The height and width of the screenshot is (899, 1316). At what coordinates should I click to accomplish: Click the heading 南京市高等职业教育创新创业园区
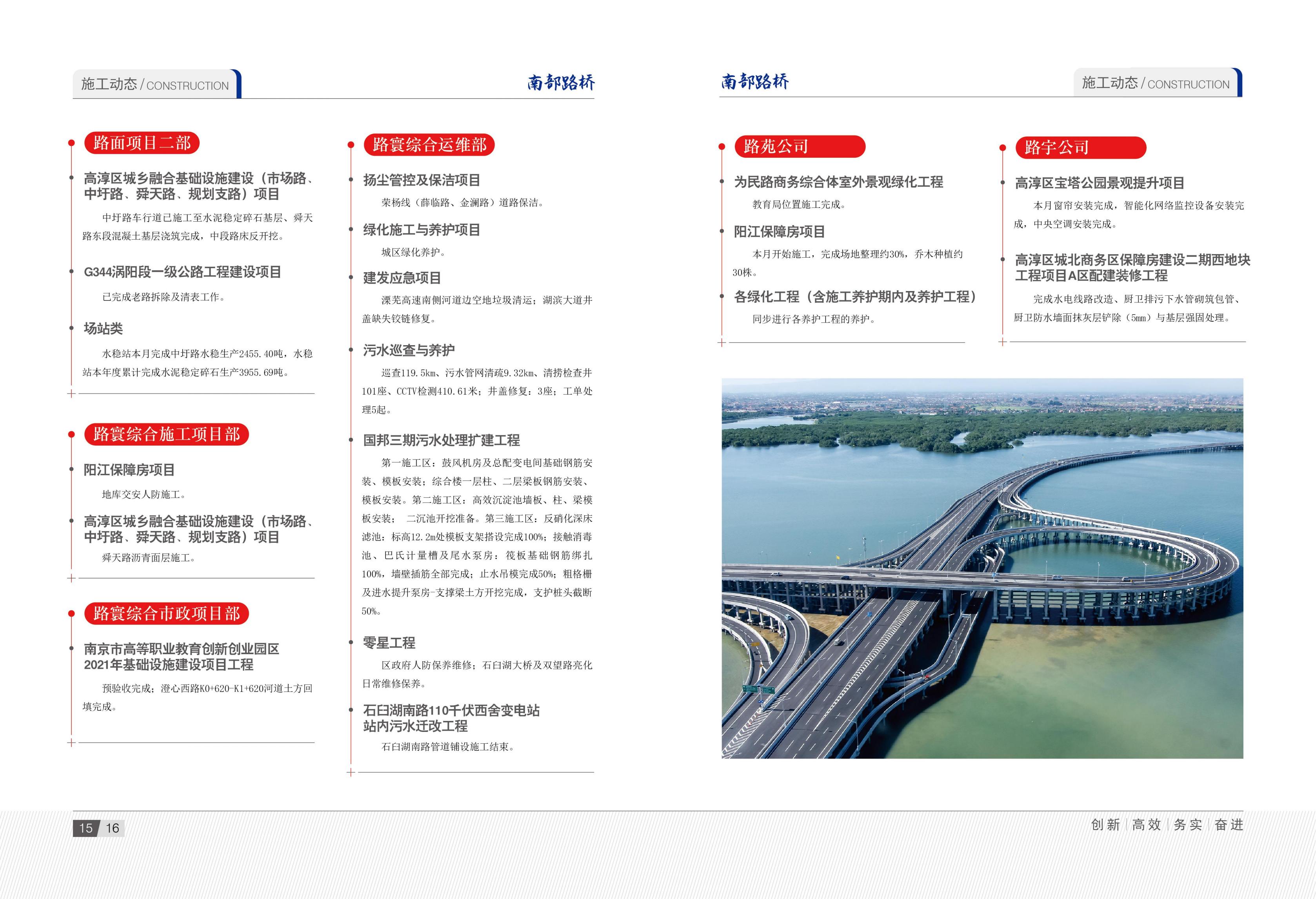(x=181, y=649)
